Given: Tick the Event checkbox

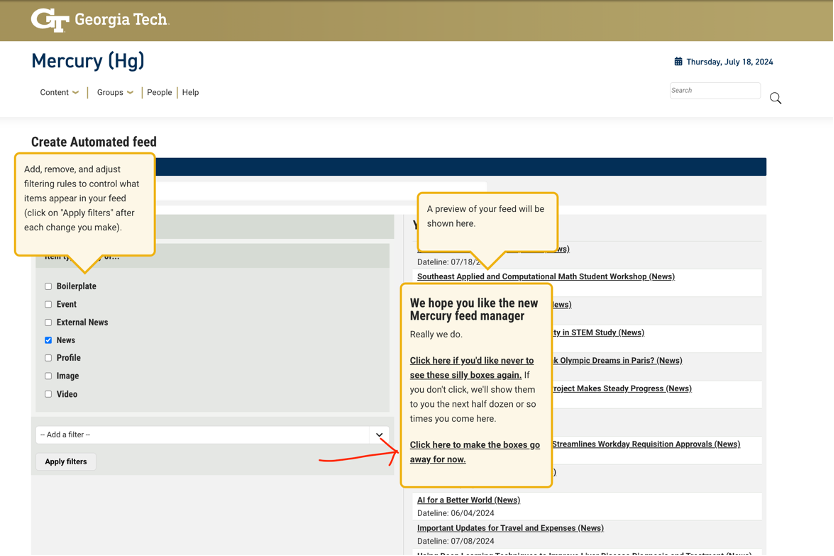Looking at the screenshot, I should [48, 304].
